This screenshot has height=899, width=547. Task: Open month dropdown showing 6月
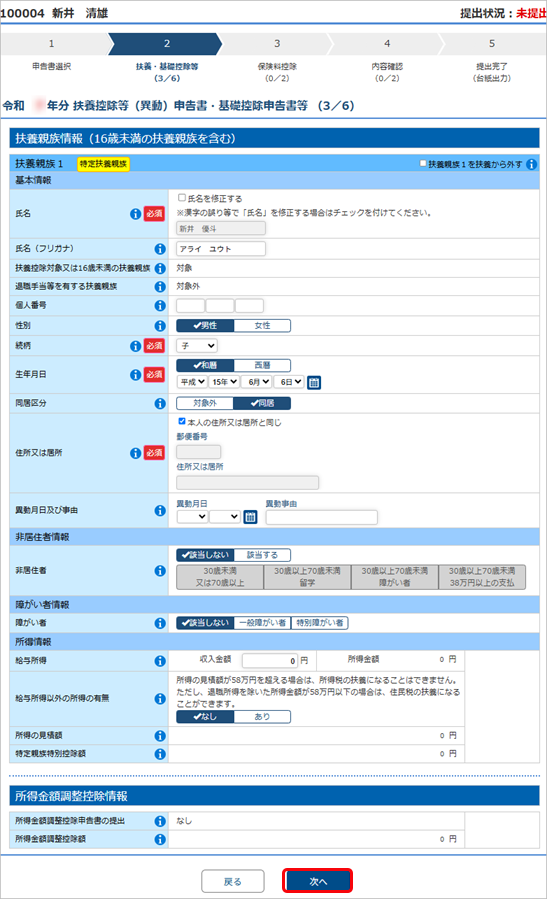[x=256, y=382]
